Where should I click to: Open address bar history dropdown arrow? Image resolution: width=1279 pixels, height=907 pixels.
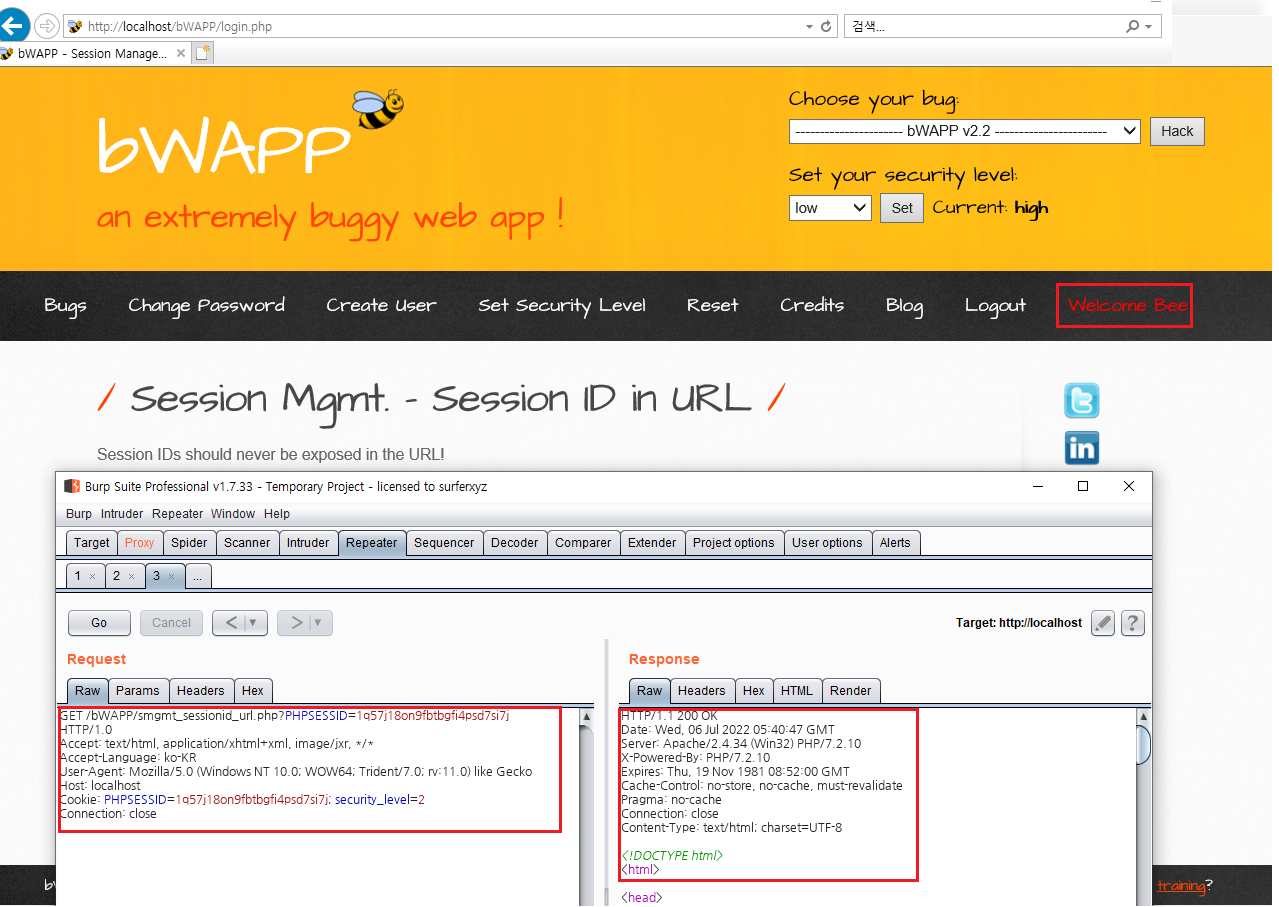tap(808, 27)
